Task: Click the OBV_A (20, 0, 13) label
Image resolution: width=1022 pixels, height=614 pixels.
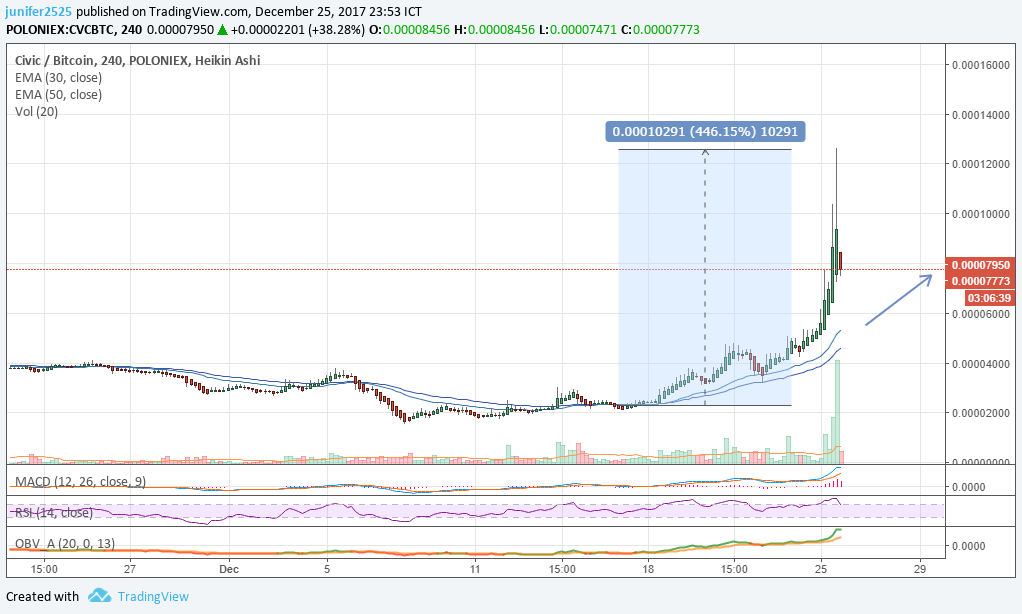Action: coord(65,544)
